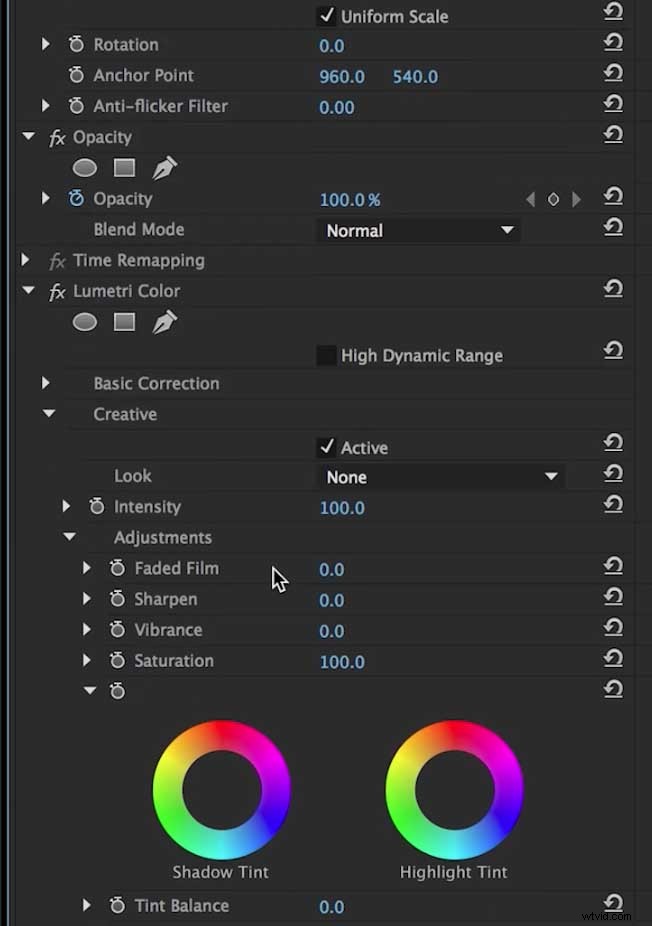The width and height of the screenshot is (652, 926).
Task: Reset the Tint Balance value
Action: 613,903
